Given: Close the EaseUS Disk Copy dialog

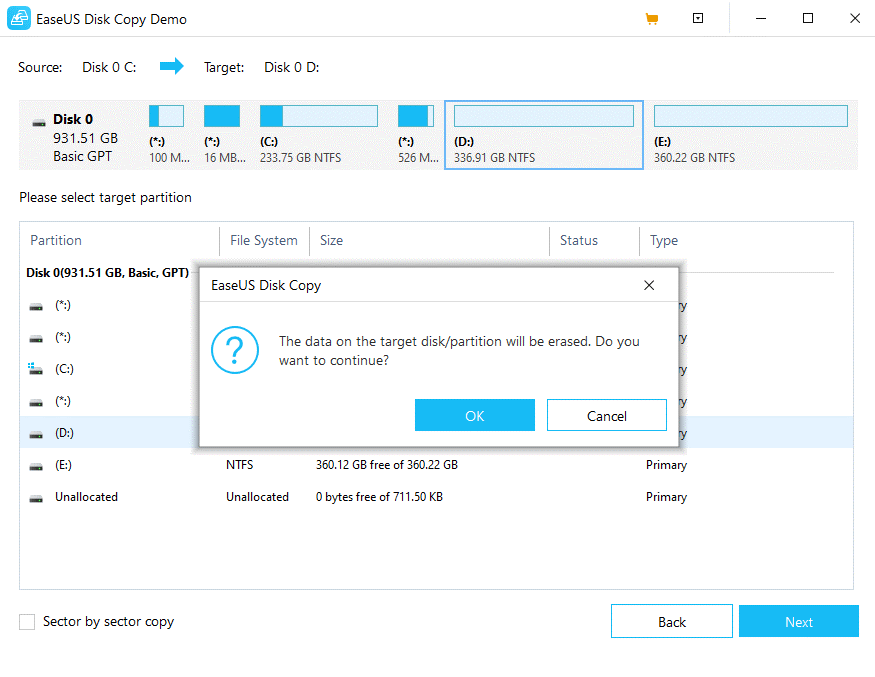Looking at the screenshot, I should point(648,285).
